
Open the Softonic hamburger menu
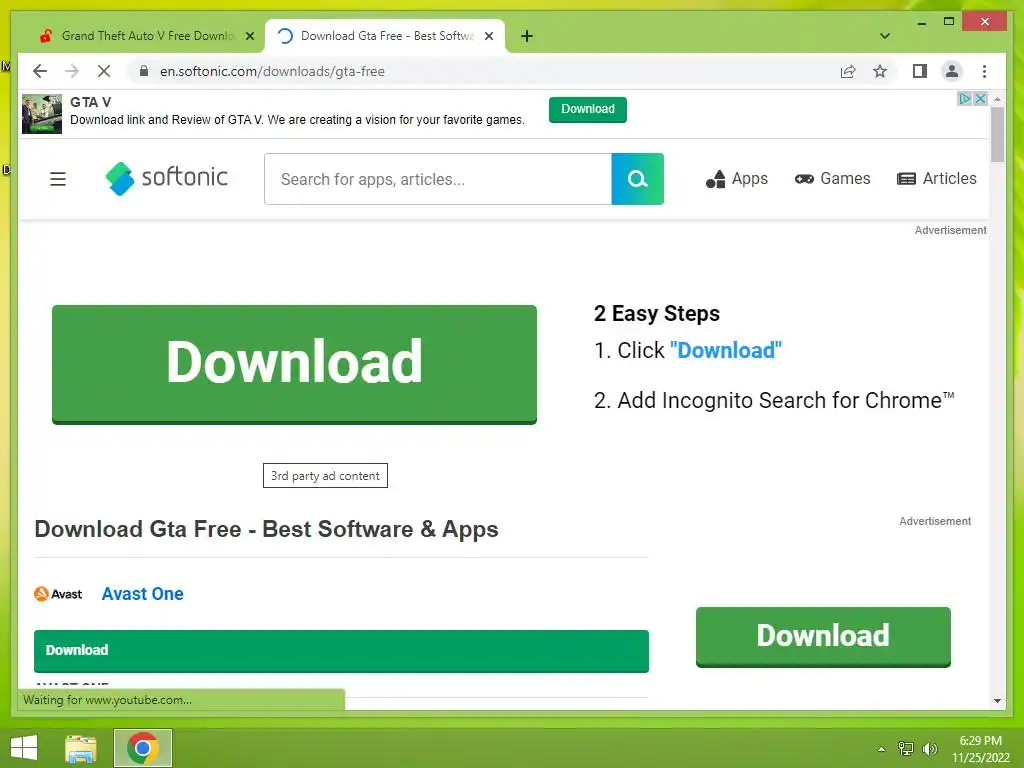coord(58,179)
